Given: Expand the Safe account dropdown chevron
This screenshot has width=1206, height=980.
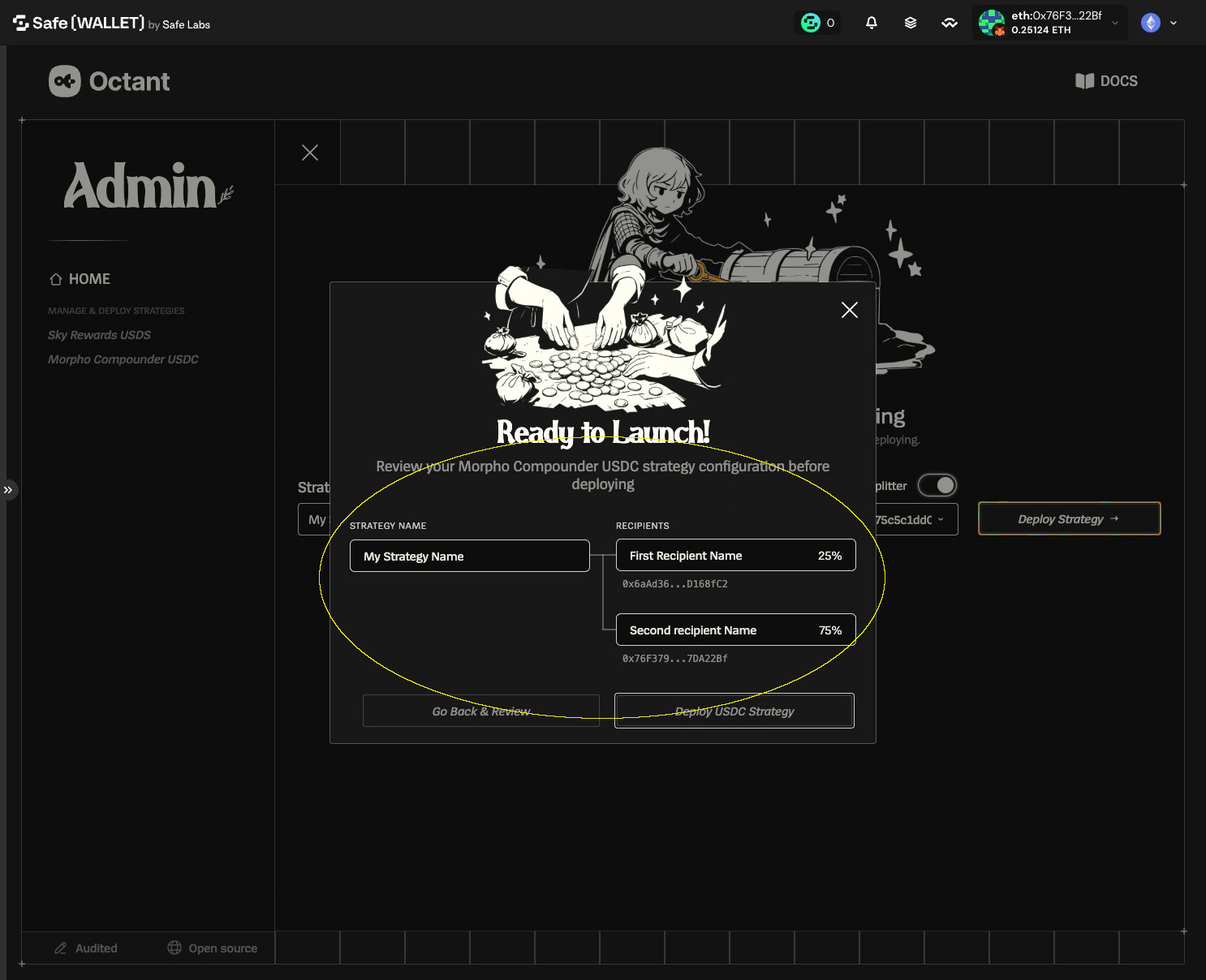Looking at the screenshot, I should click(1115, 23).
